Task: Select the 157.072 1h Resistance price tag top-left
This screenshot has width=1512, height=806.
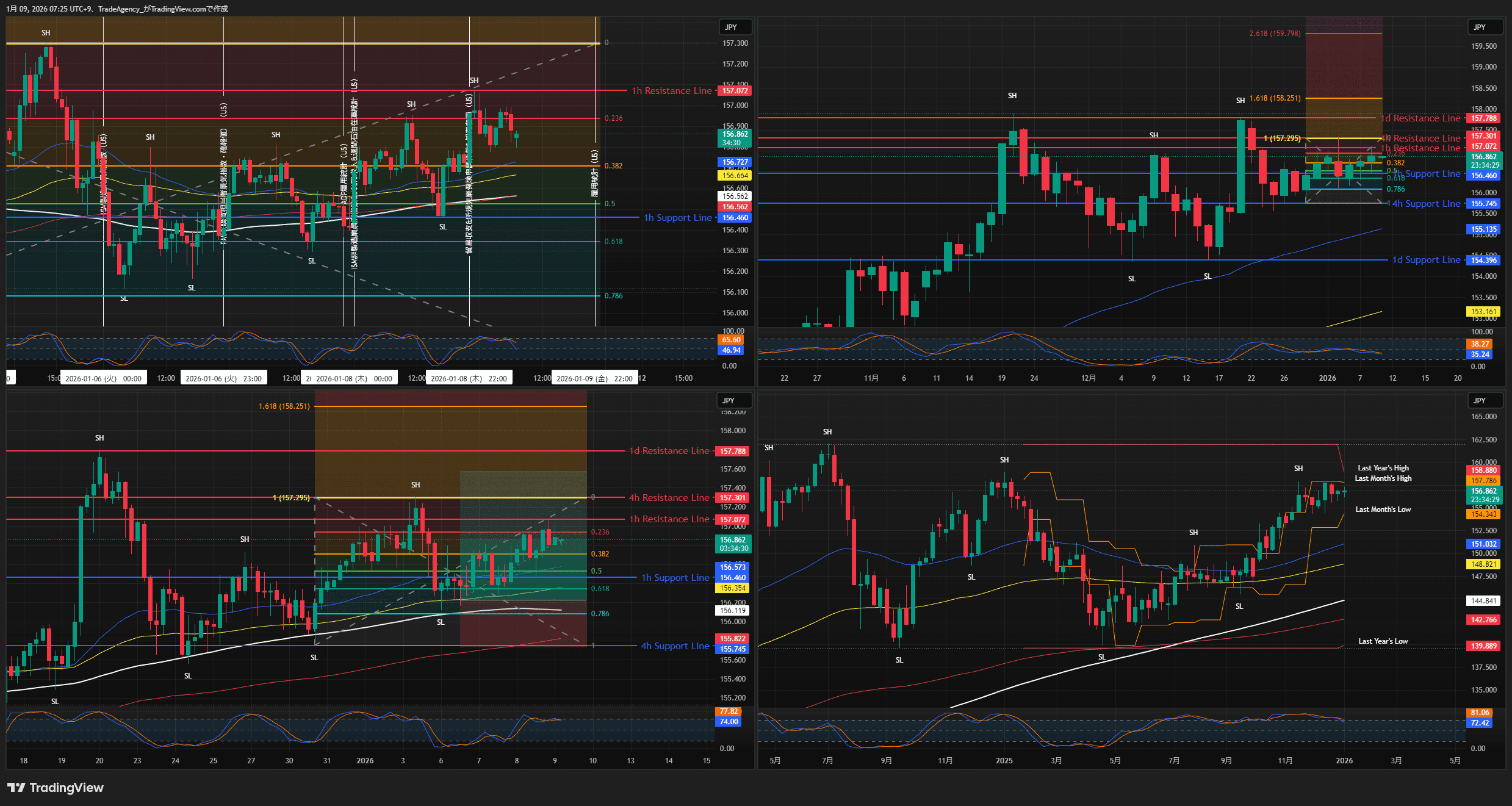Action: pos(735,91)
